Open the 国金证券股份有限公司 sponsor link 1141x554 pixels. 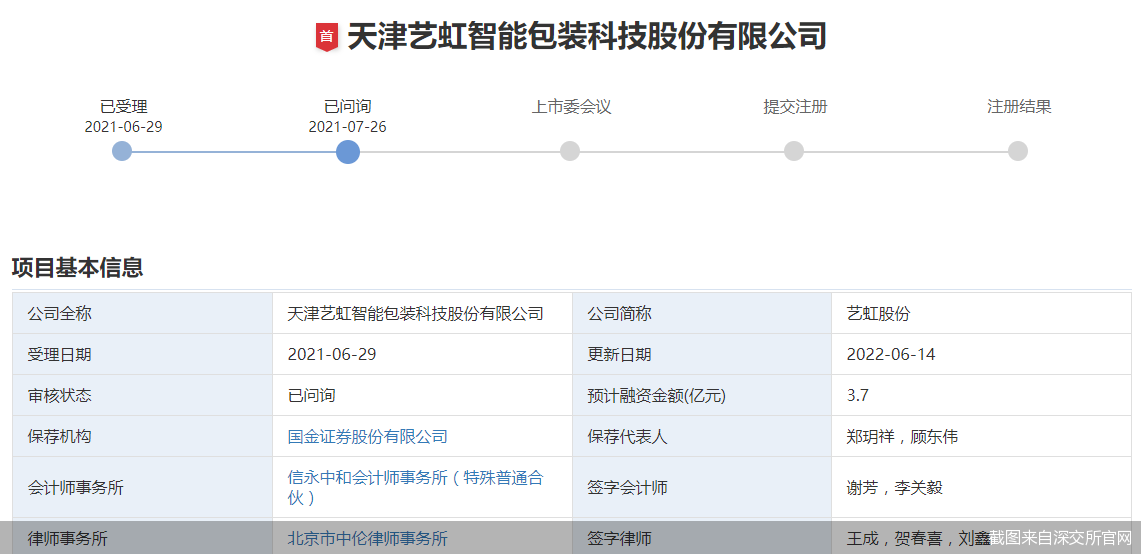pos(367,436)
